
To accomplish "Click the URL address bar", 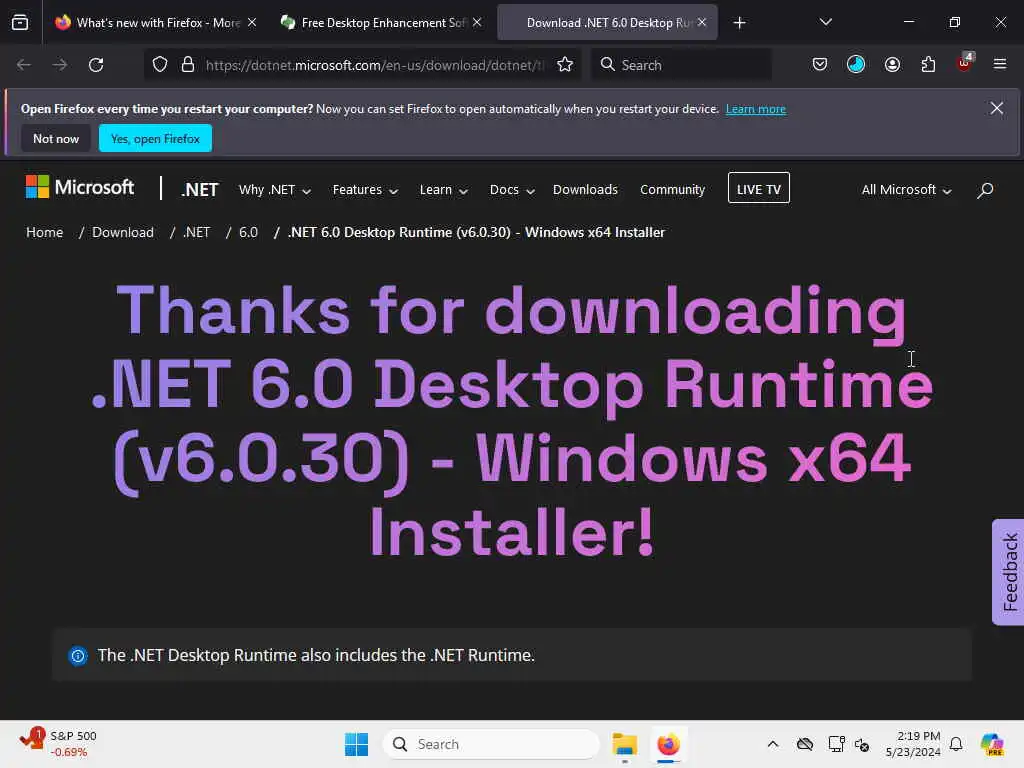I will click(374, 65).
